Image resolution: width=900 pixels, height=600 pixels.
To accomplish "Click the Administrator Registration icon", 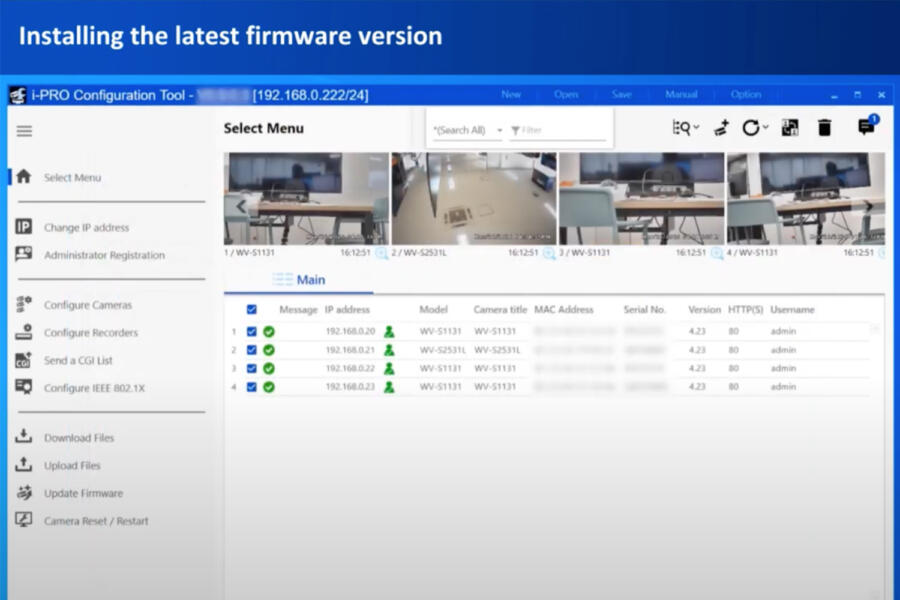I will [x=24, y=254].
